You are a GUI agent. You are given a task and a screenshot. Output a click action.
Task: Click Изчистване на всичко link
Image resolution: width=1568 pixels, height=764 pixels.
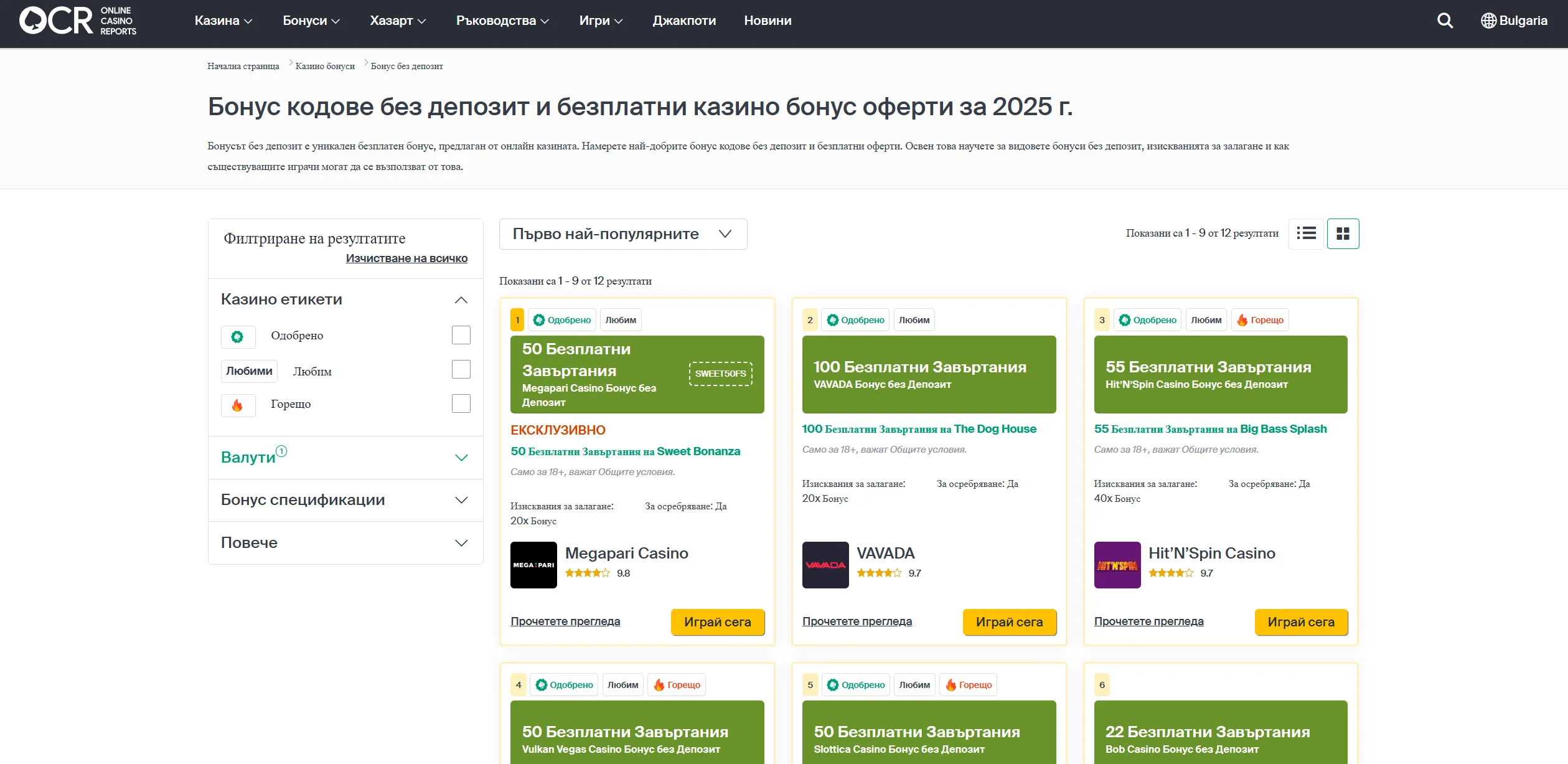pos(406,258)
